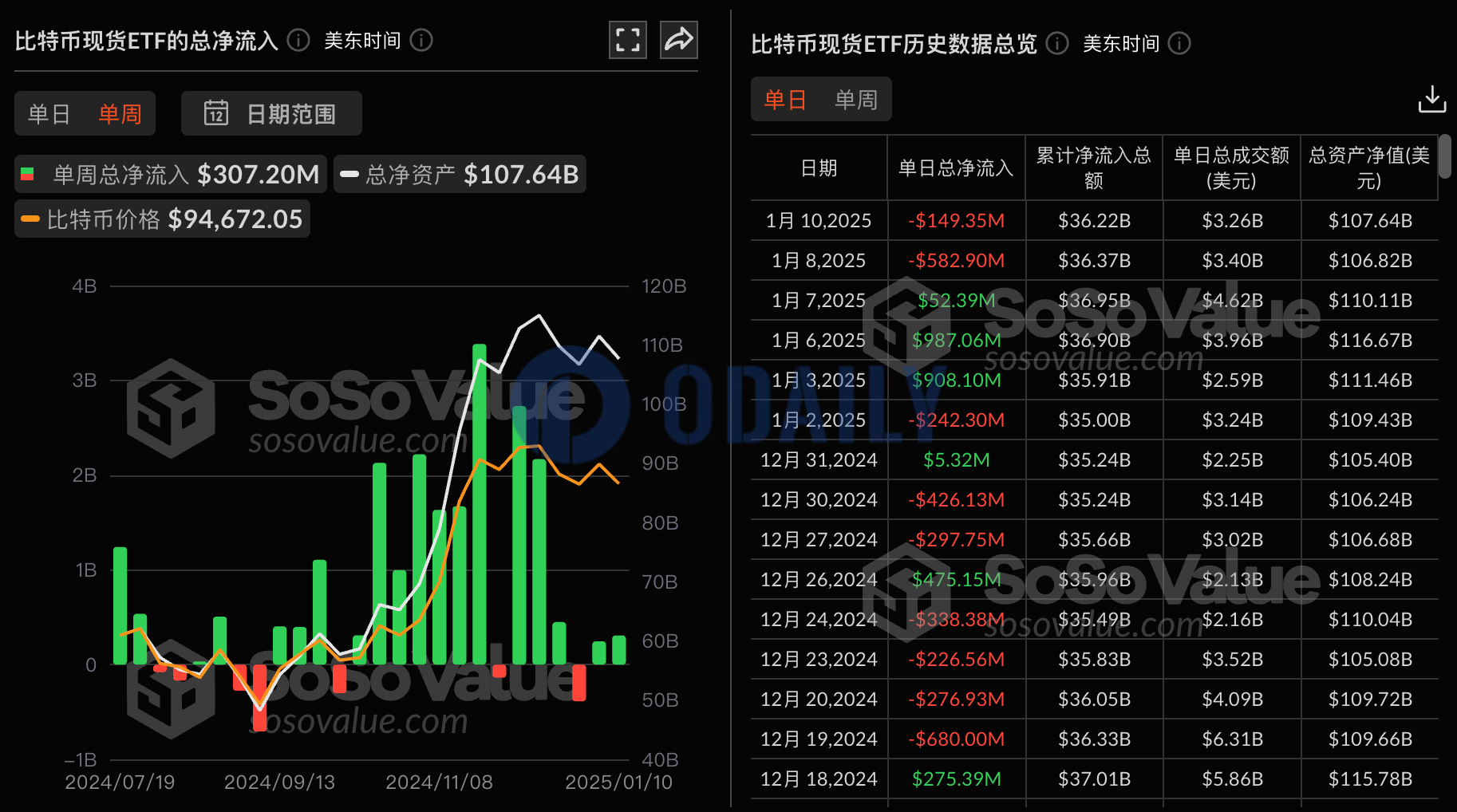
Task: Click the 1月 10,2025 date cell
Action: point(819,220)
